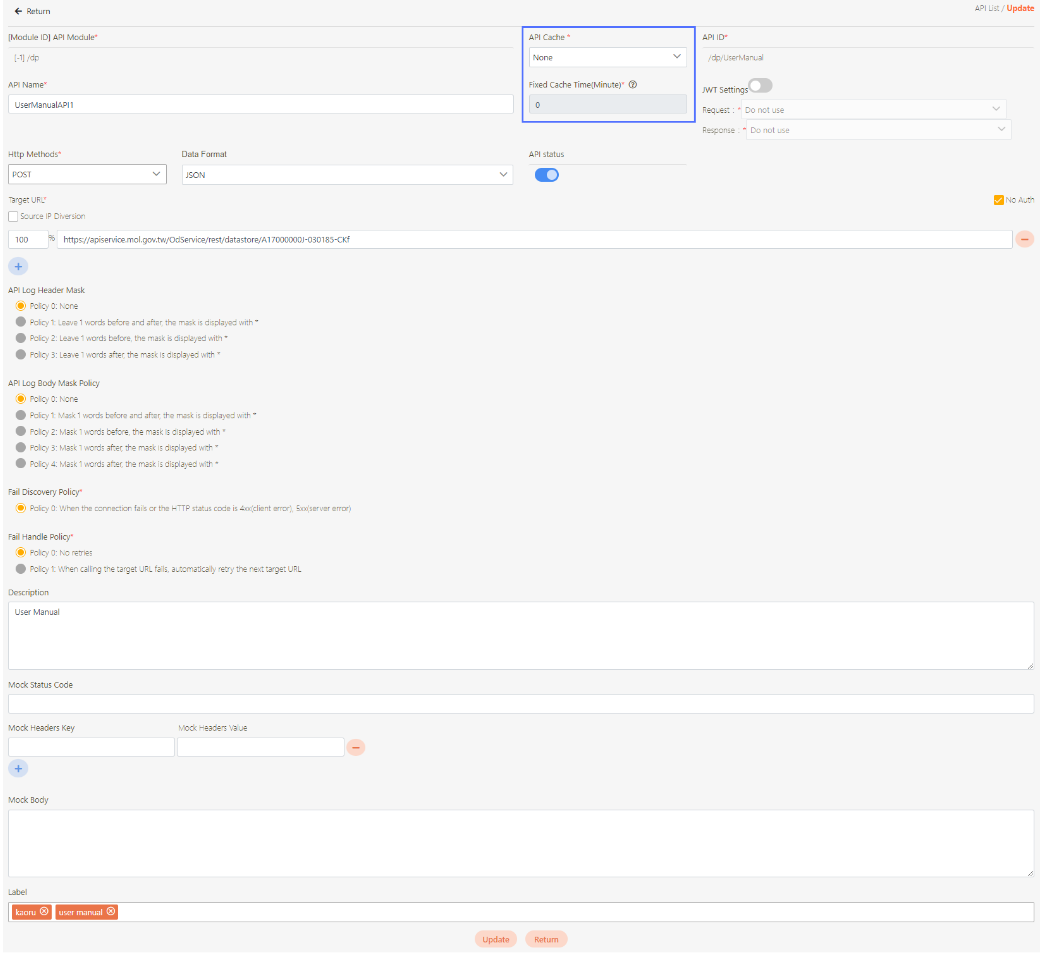Viewport: 1042px width, 954px height.
Task: Disable the API status switch
Action: coord(547,175)
